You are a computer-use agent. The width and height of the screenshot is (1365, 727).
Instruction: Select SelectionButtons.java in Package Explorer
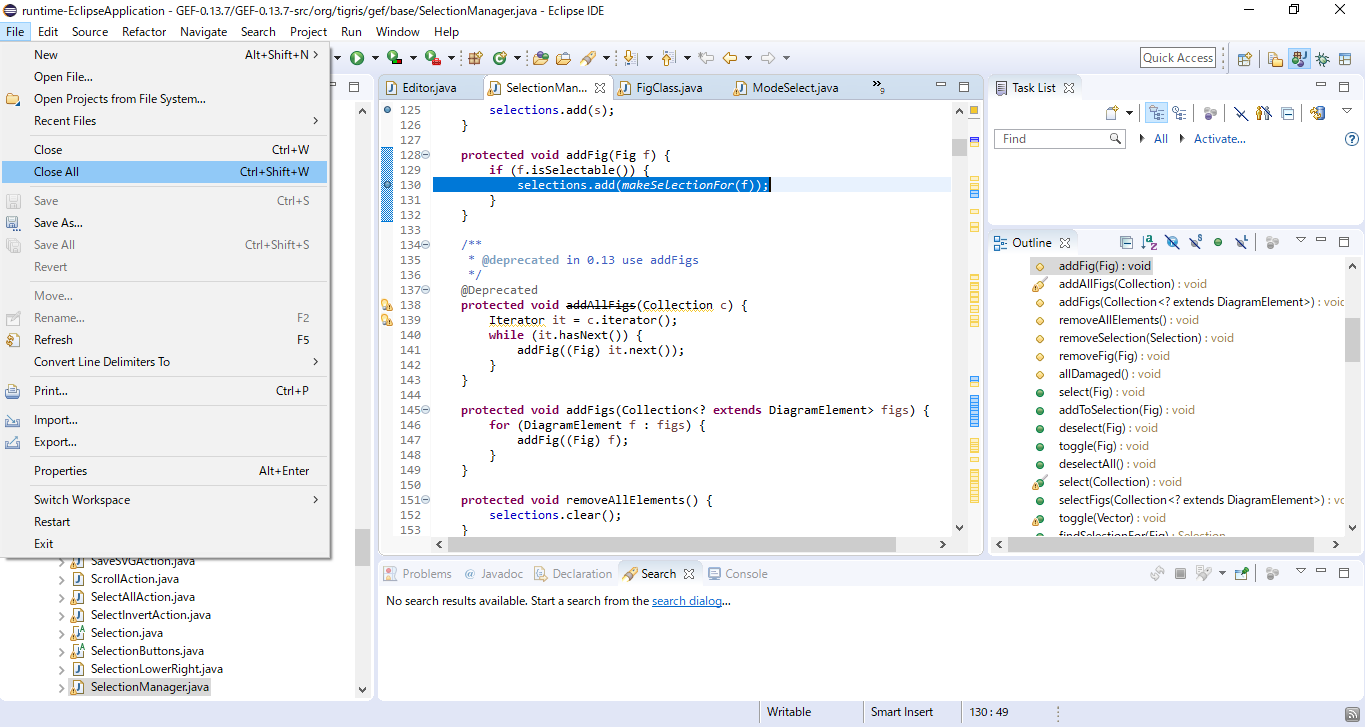[147, 651]
